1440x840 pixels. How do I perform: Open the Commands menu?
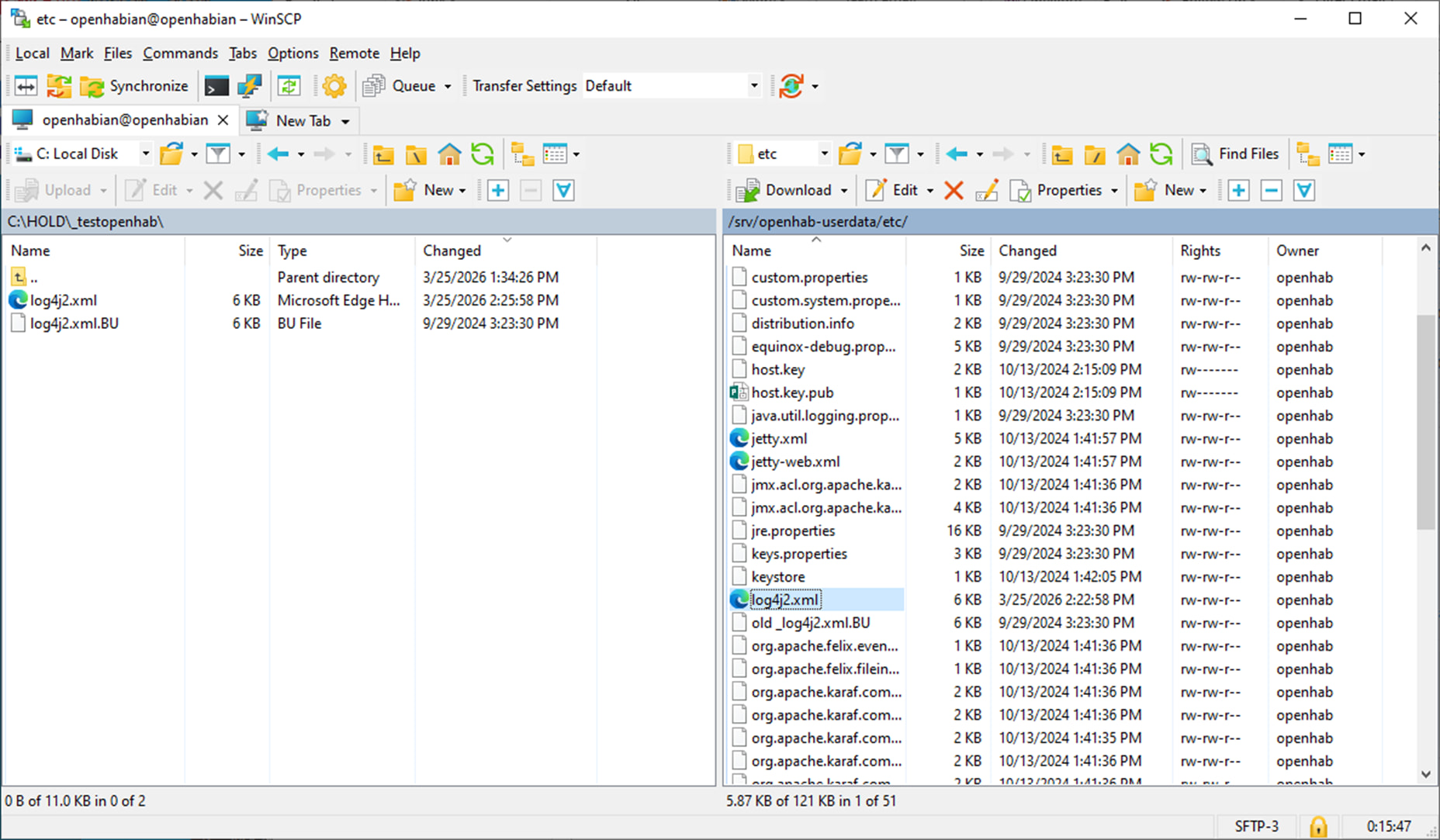tap(180, 53)
